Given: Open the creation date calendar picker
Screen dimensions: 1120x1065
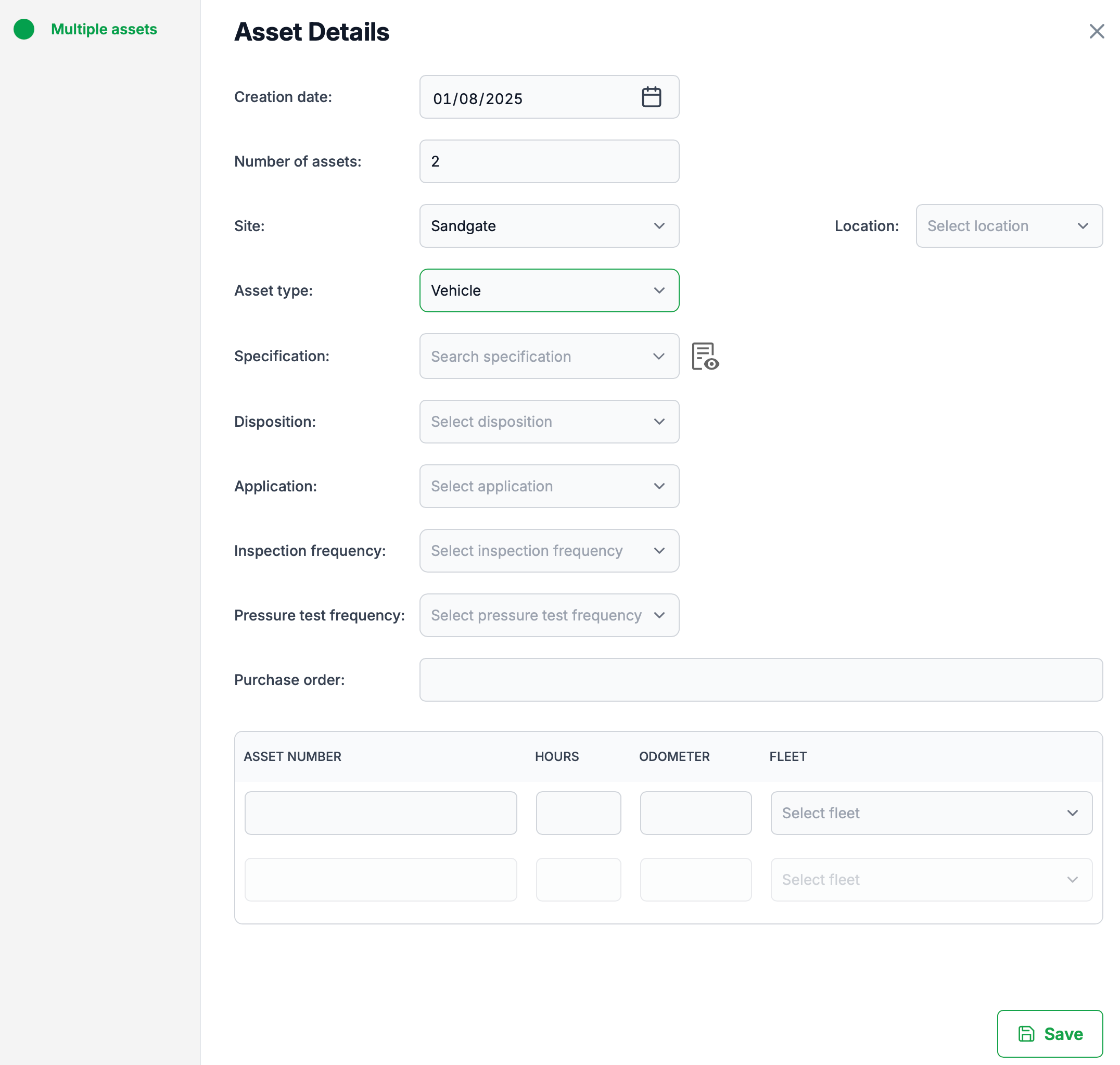Looking at the screenshot, I should [651, 97].
